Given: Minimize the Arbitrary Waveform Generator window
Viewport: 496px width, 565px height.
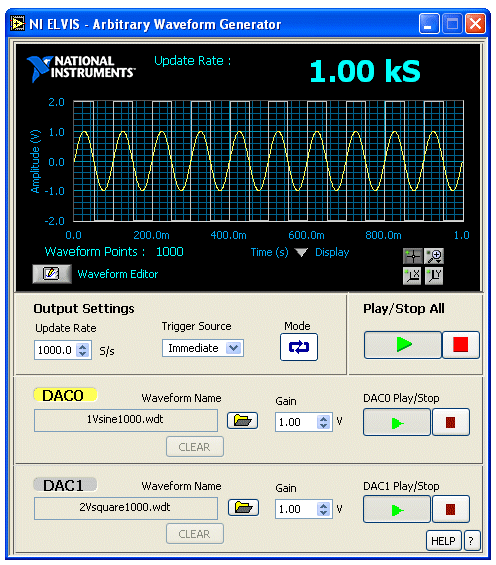Looking at the screenshot, I should tap(429, 24).
